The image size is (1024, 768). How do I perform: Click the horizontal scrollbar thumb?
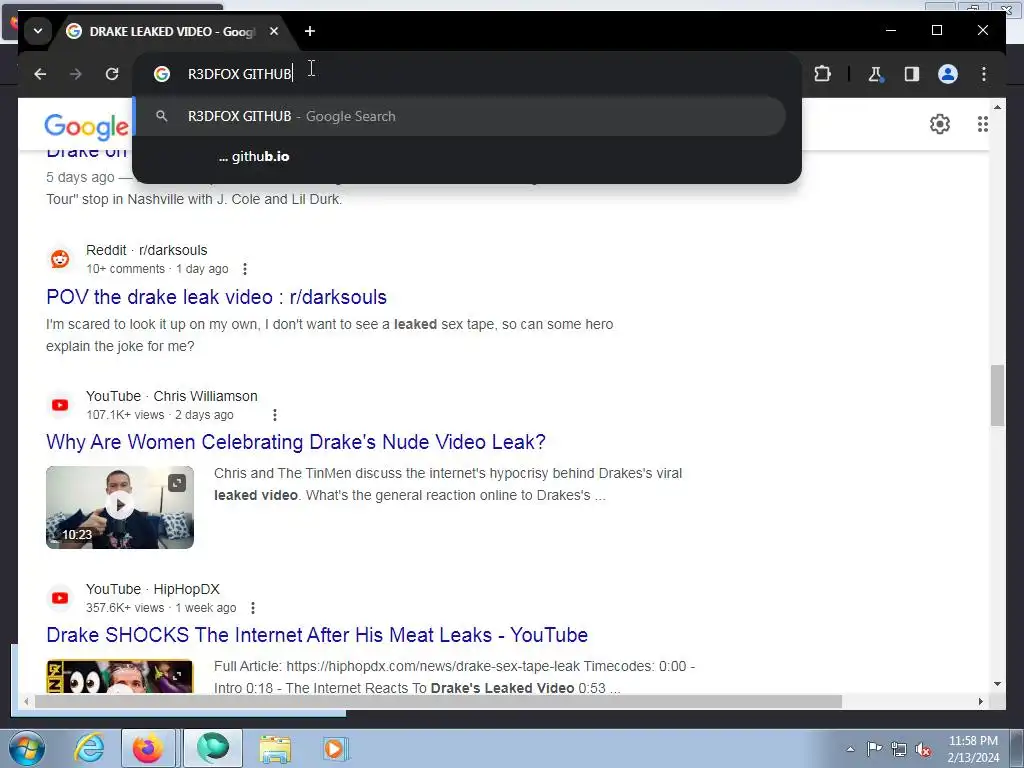point(438,701)
